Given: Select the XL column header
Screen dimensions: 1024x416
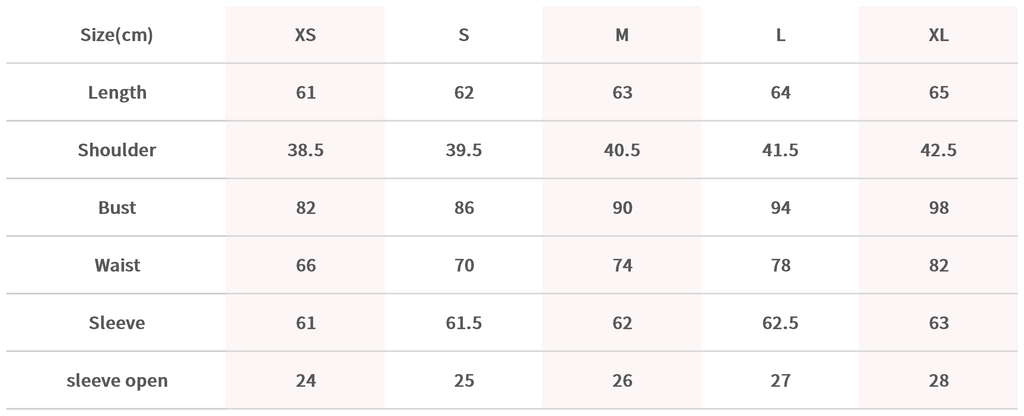Looking at the screenshot, I should click(938, 35).
